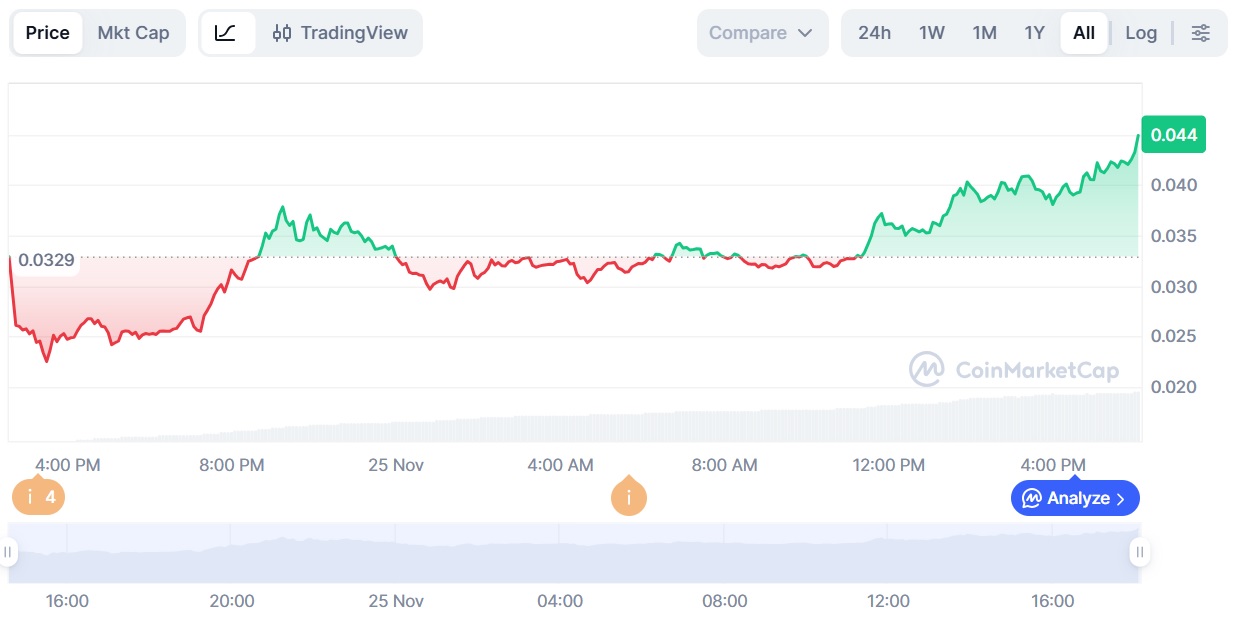Click the 0.044 current price label
This screenshot has width=1236, height=639.
pyautogui.click(x=1173, y=135)
